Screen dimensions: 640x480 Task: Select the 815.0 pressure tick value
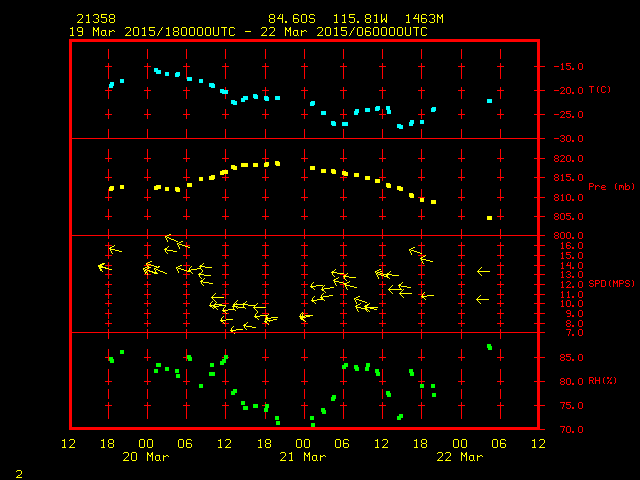tap(569, 178)
